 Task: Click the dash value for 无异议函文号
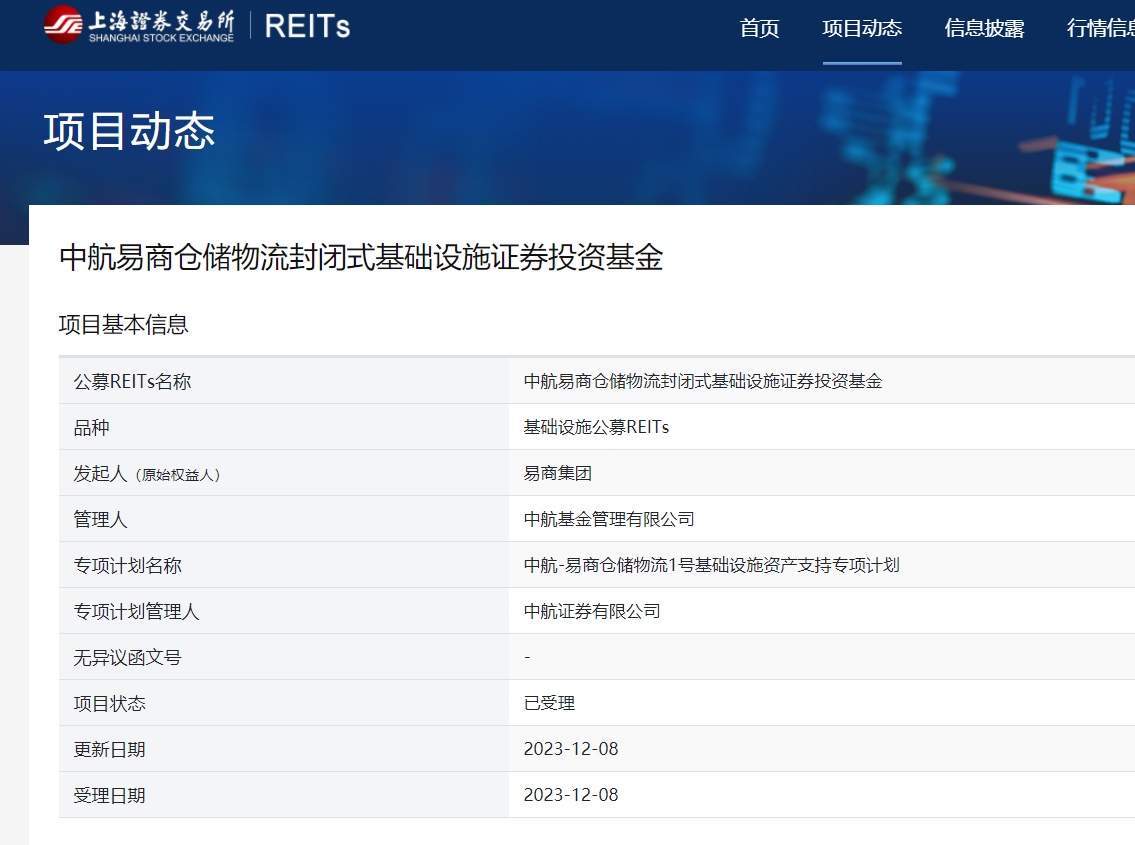tap(527, 657)
